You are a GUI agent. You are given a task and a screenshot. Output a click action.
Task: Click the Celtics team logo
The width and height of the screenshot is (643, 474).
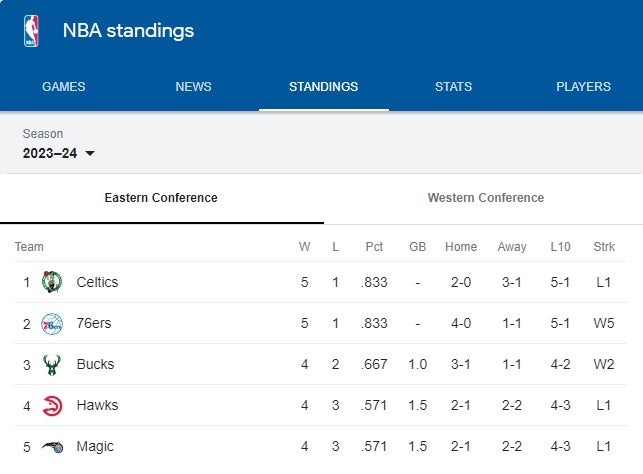[52, 282]
